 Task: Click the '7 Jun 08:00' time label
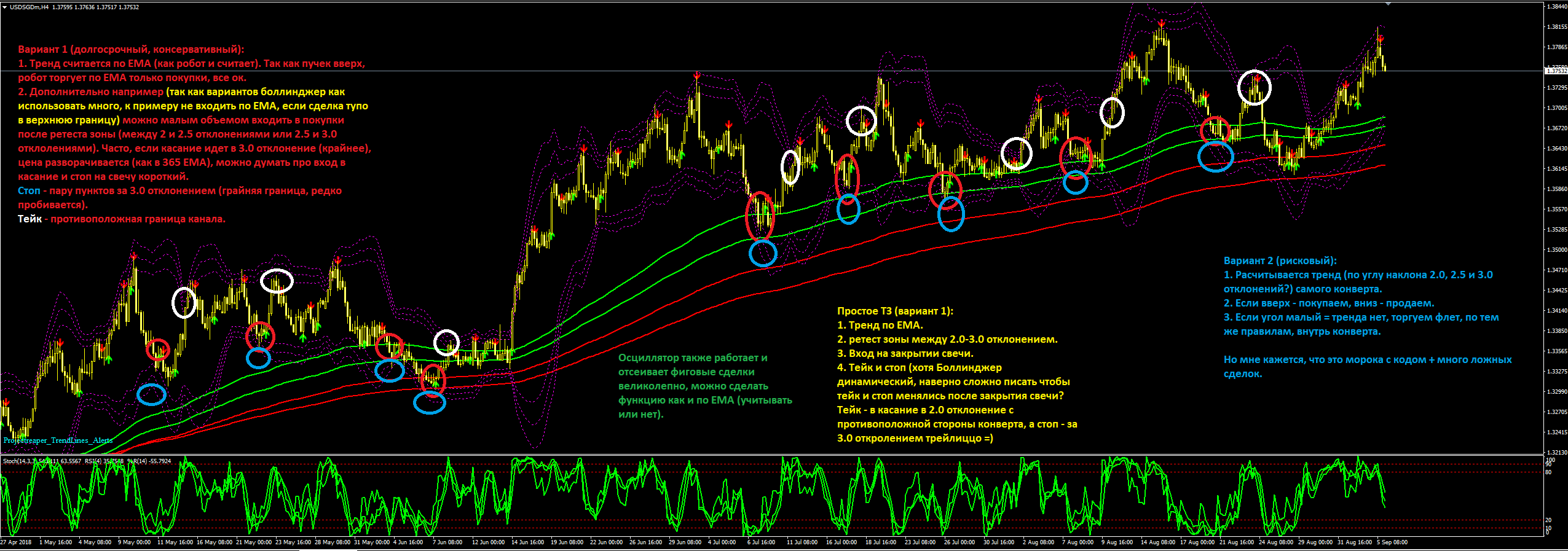447,542
